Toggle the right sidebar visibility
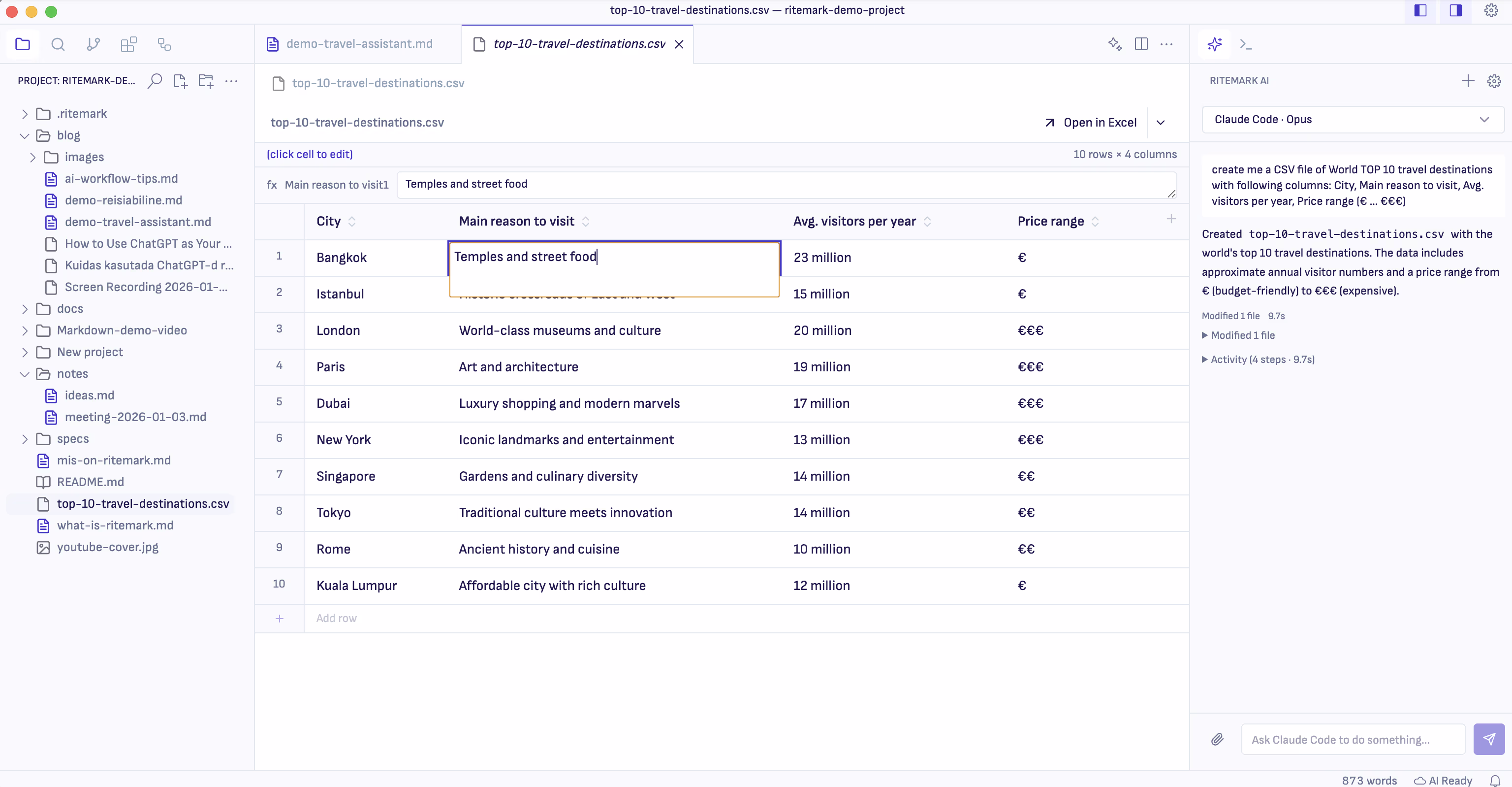The height and width of the screenshot is (787, 1512). click(1456, 10)
